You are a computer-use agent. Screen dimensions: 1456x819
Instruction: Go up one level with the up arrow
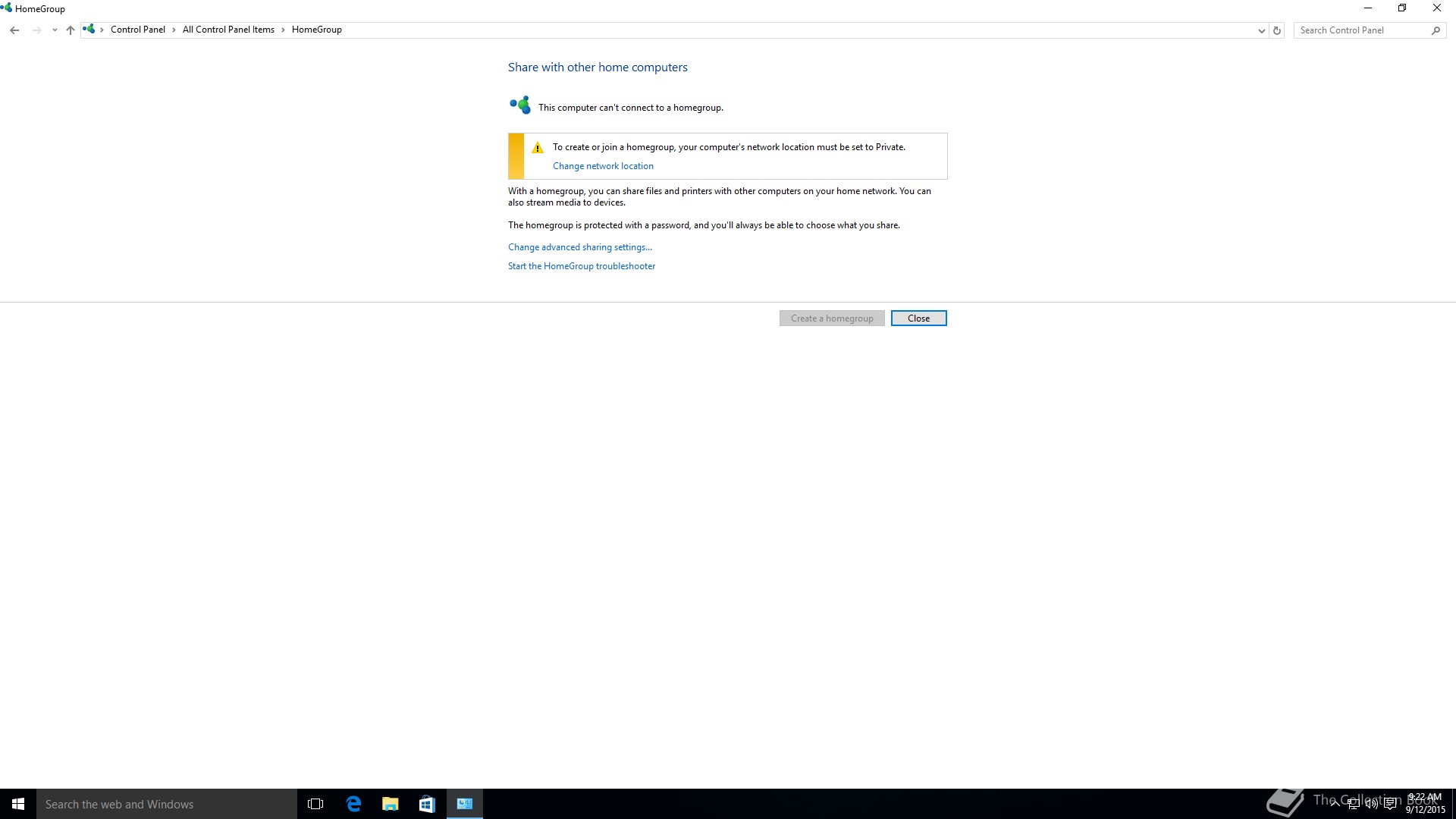coord(71,30)
